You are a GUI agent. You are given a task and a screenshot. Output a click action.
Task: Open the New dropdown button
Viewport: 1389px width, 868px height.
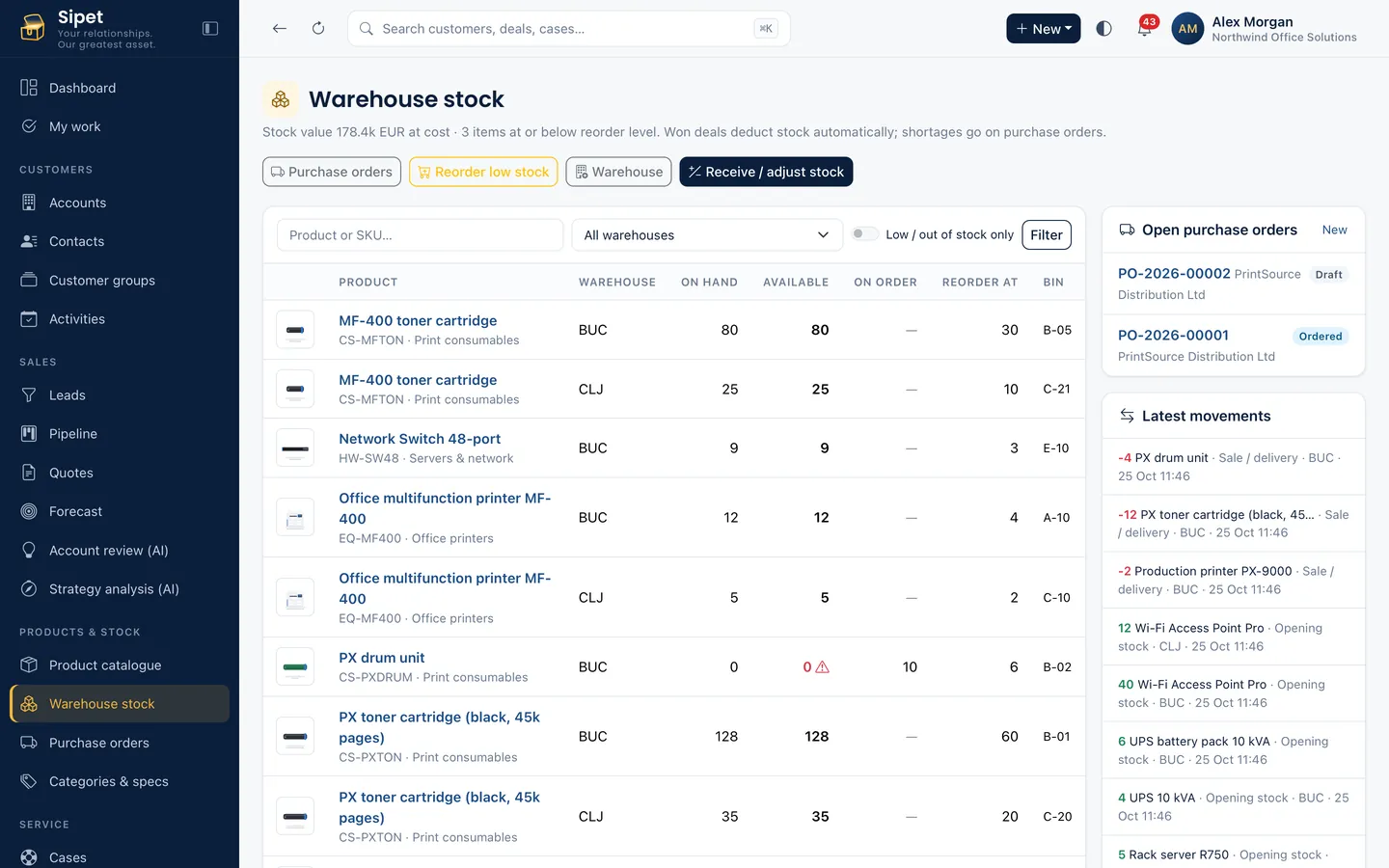click(1043, 29)
